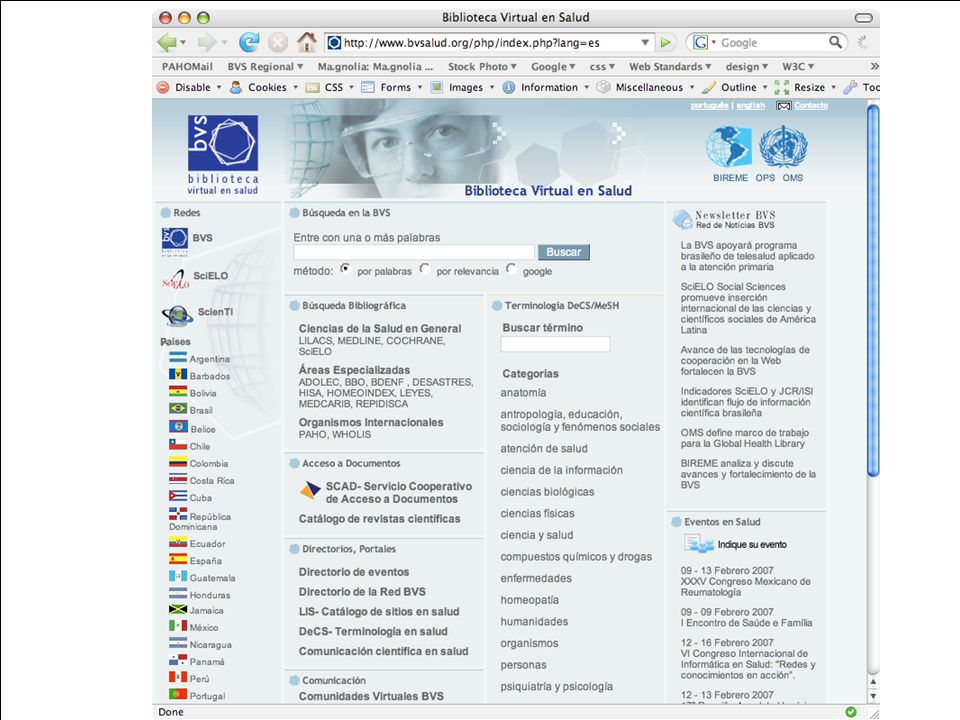960x720 pixels.
Task: Focus the BVS search words field
Action: pyautogui.click(x=414, y=252)
